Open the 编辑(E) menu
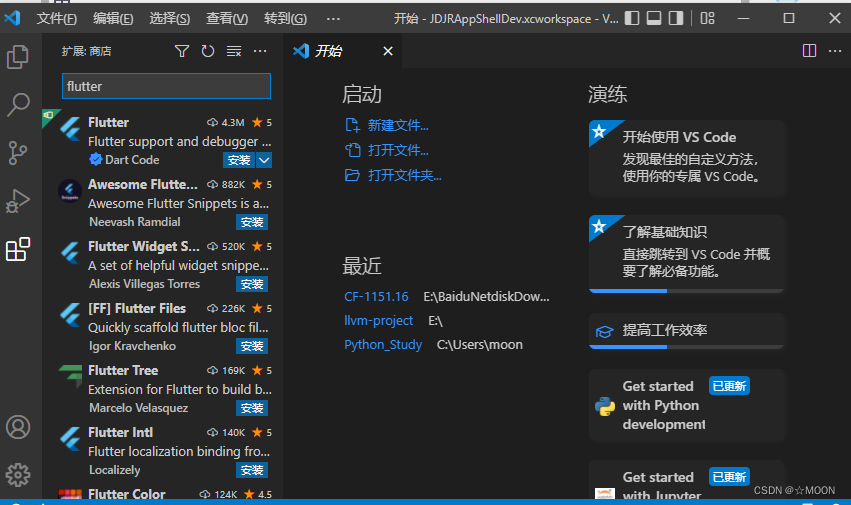The width and height of the screenshot is (851, 505). [x=113, y=18]
